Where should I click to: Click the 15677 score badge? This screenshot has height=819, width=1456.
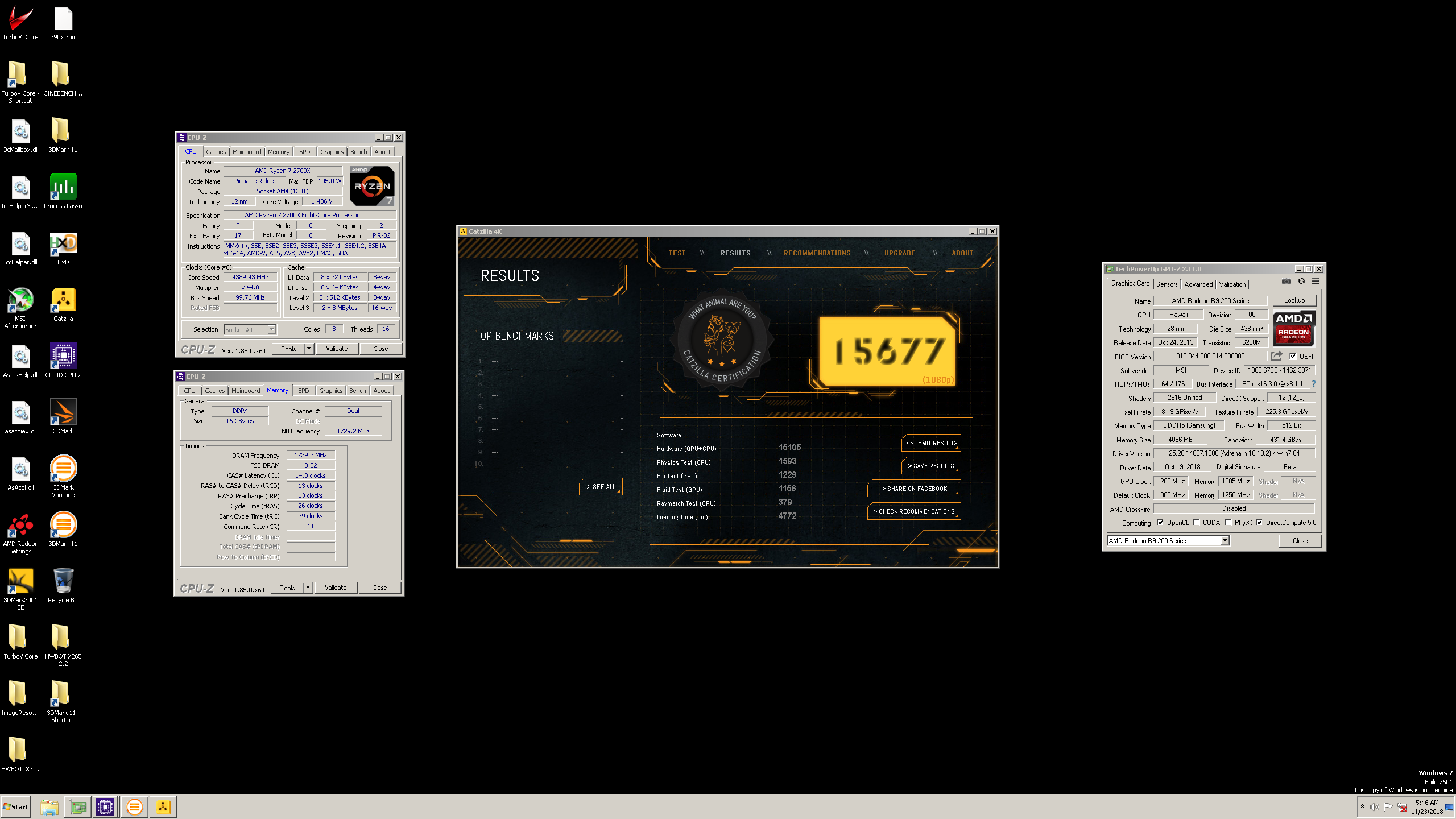coord(887,351)
